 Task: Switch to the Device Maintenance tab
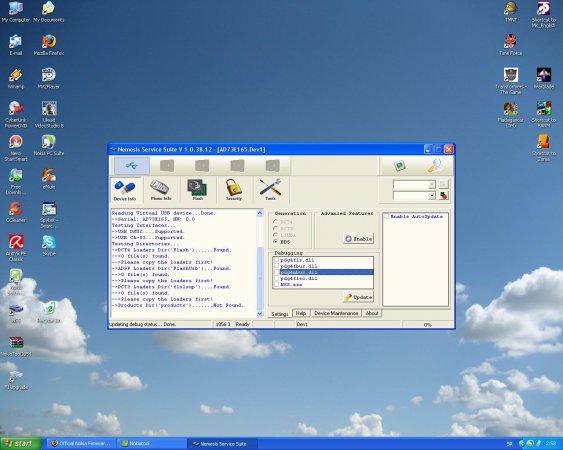pyautogui.click(x=336, y=313)
